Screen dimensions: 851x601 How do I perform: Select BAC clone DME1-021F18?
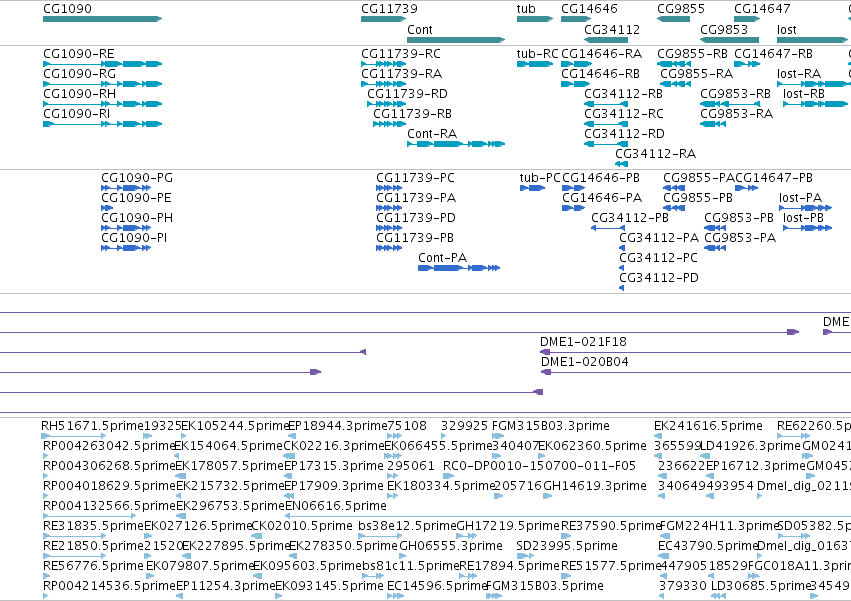coord(695,352)
